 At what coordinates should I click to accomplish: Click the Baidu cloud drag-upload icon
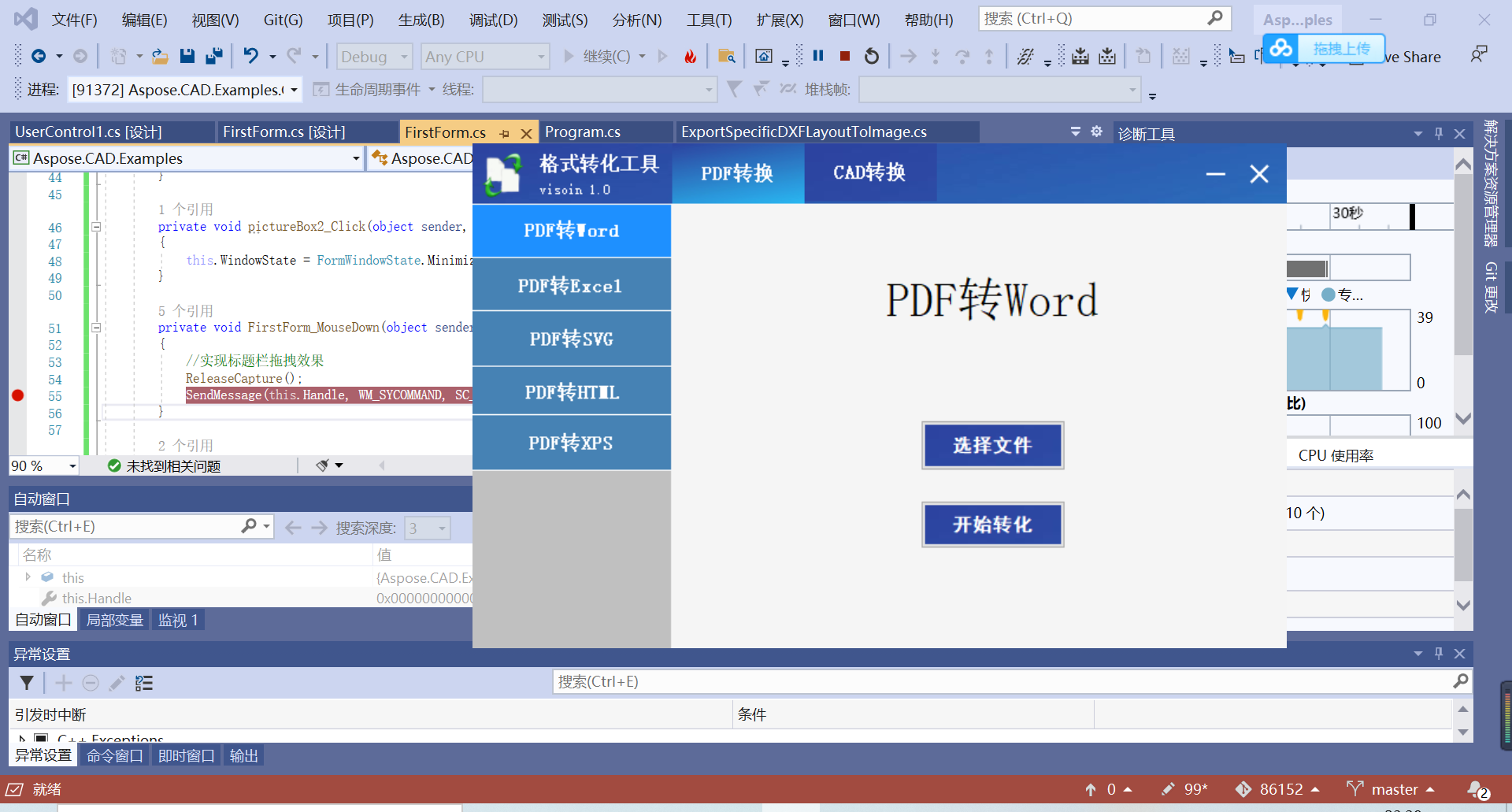[x=1280, y=49]
